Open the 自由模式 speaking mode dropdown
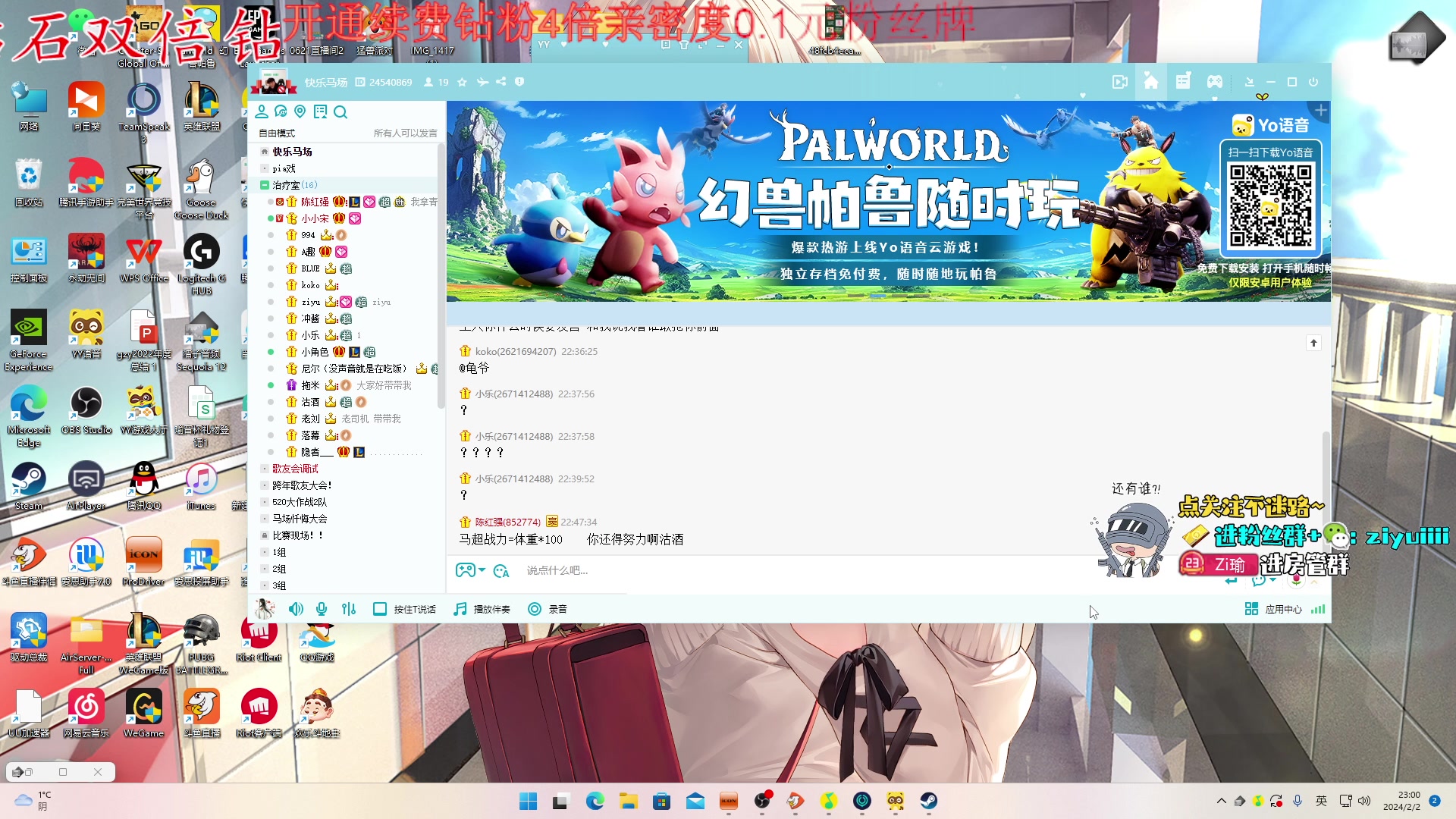 (277, 133)
